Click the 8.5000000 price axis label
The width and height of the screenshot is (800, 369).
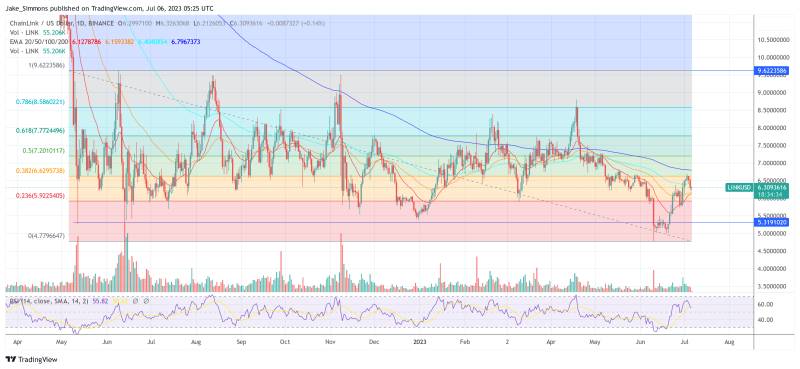[x=771, y=110]
